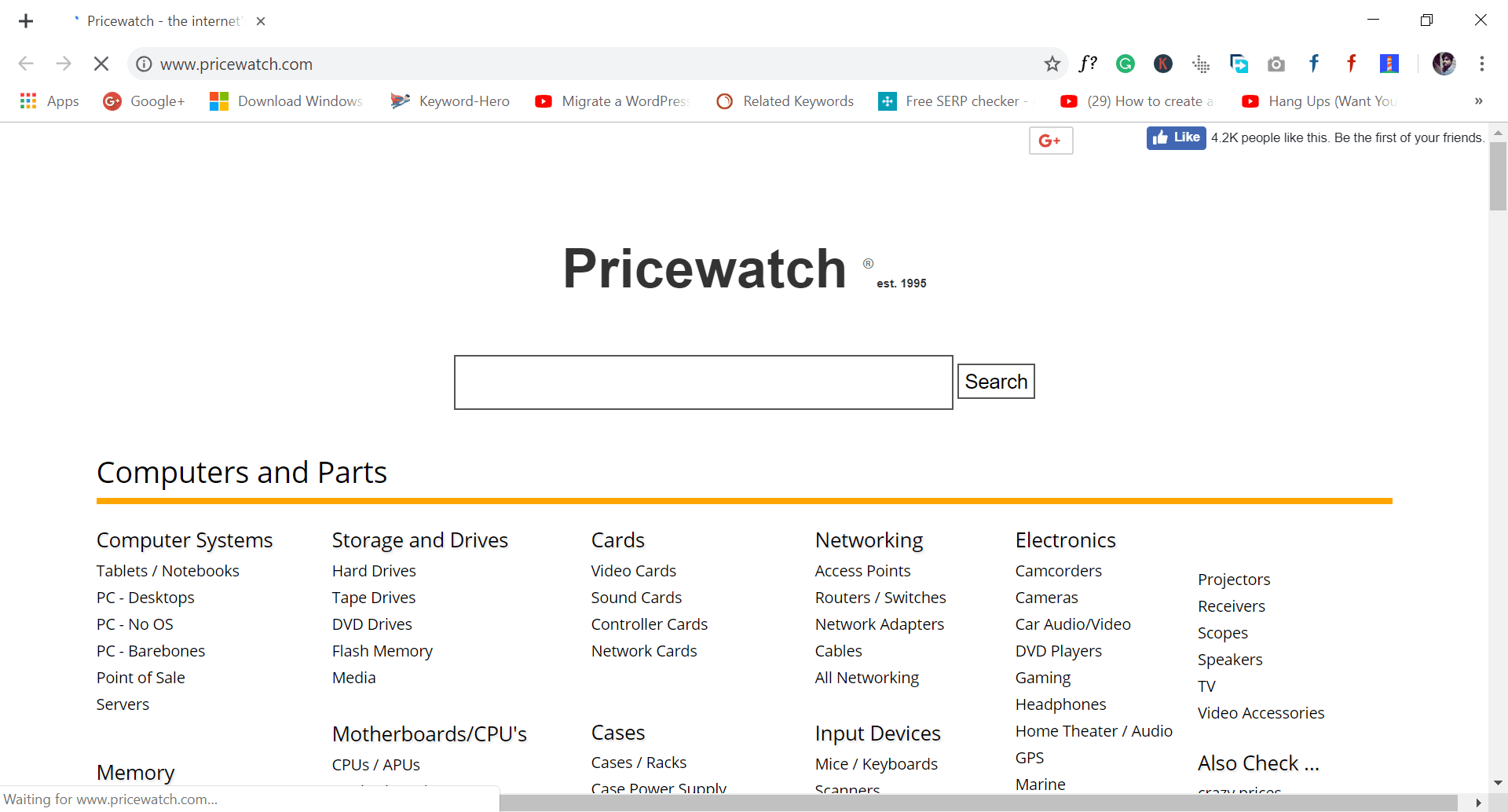Viewport: 1508px width, 812px height.
Task: Click the forward navigation arrow
Action: coord(64,64)
